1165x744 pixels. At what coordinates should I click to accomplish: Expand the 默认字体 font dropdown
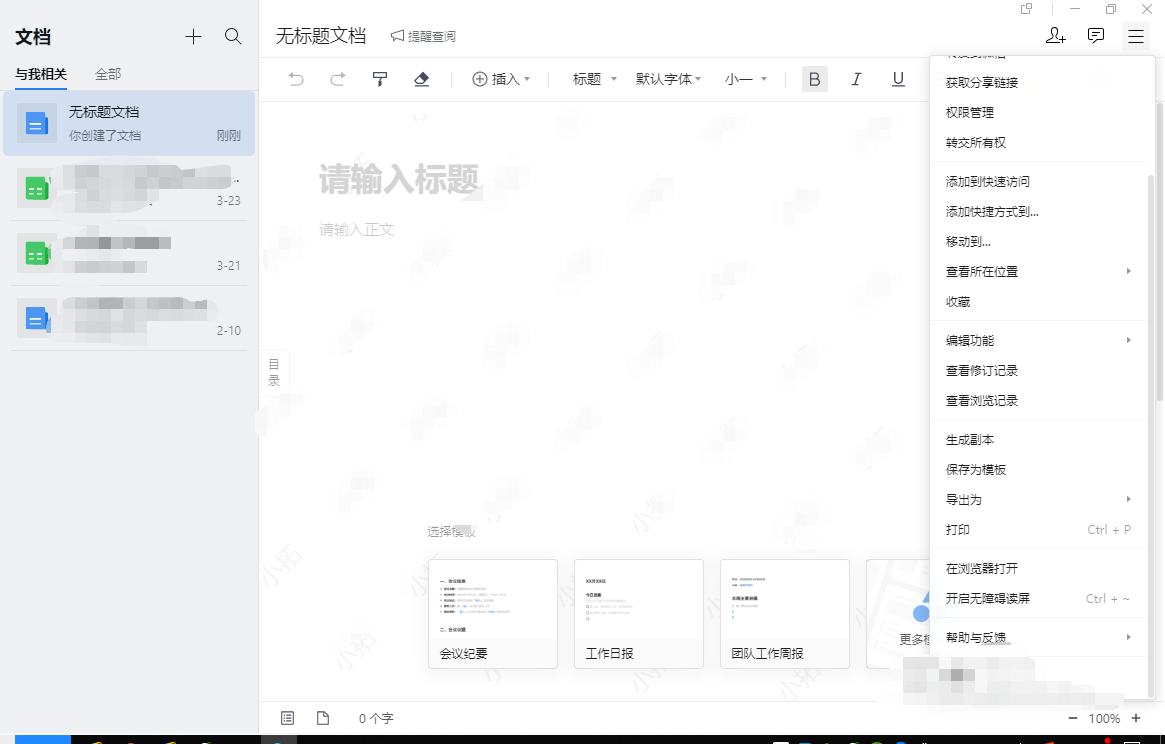(668, 79)
